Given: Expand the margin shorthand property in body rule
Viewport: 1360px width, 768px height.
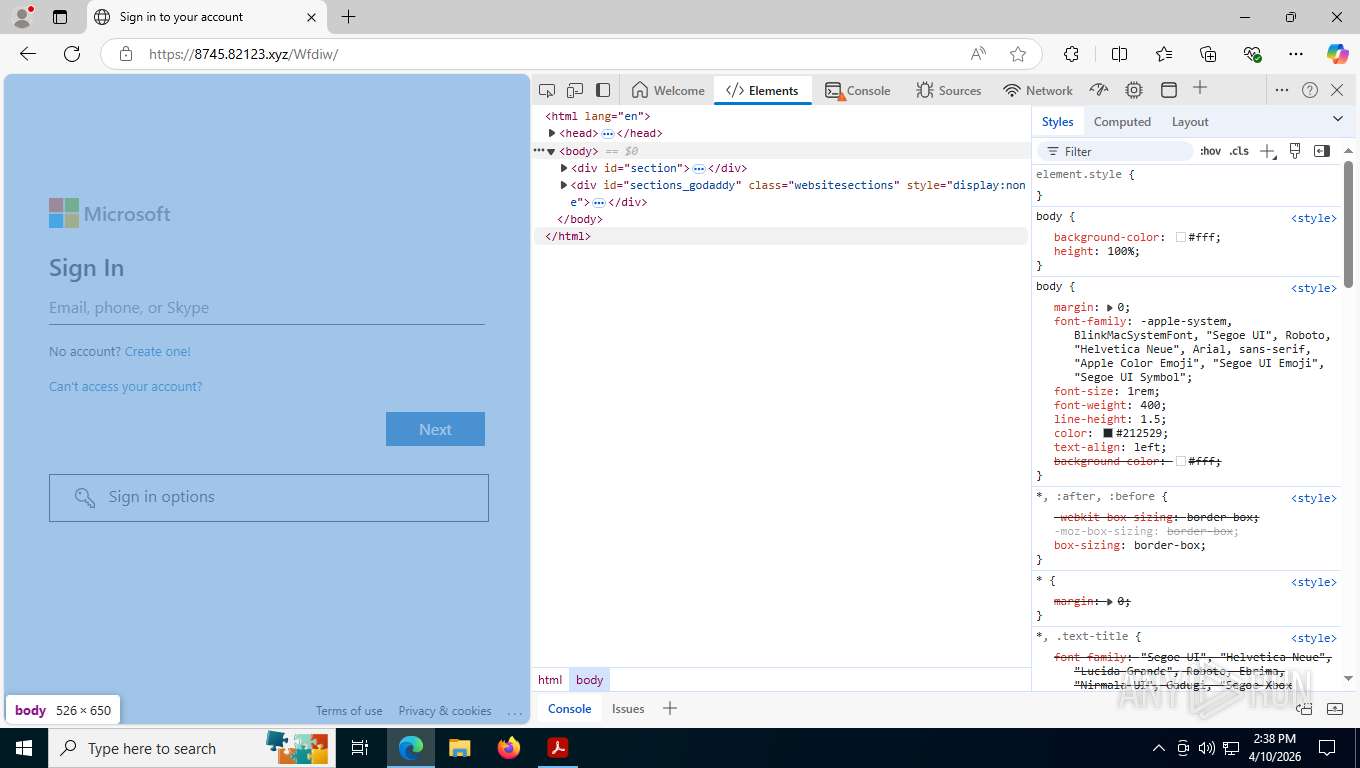Looking at the screenshot, I should coord(1110,308).
